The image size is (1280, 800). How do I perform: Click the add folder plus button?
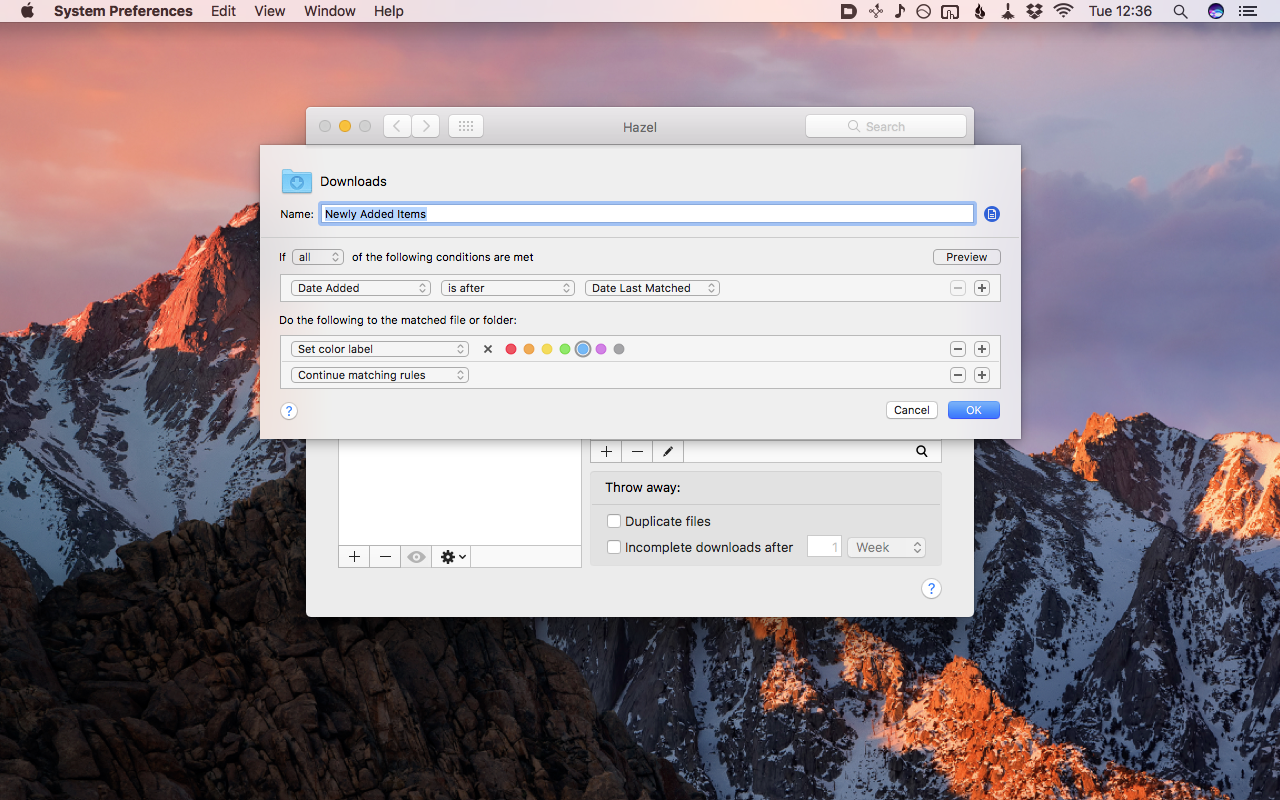coord(354,557)
